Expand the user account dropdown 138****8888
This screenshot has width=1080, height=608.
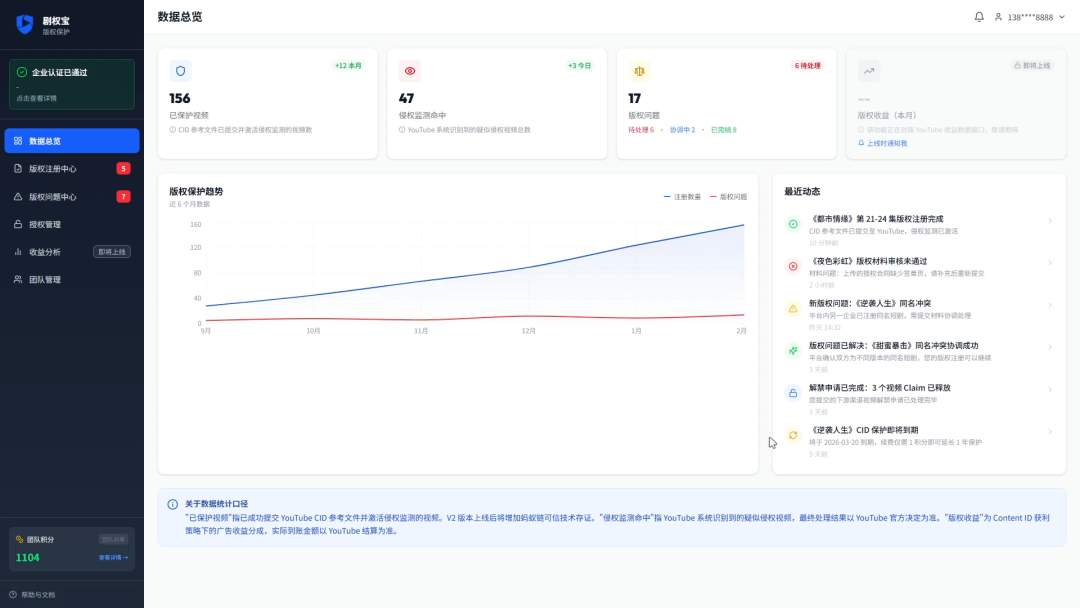tap(1030, 17)
